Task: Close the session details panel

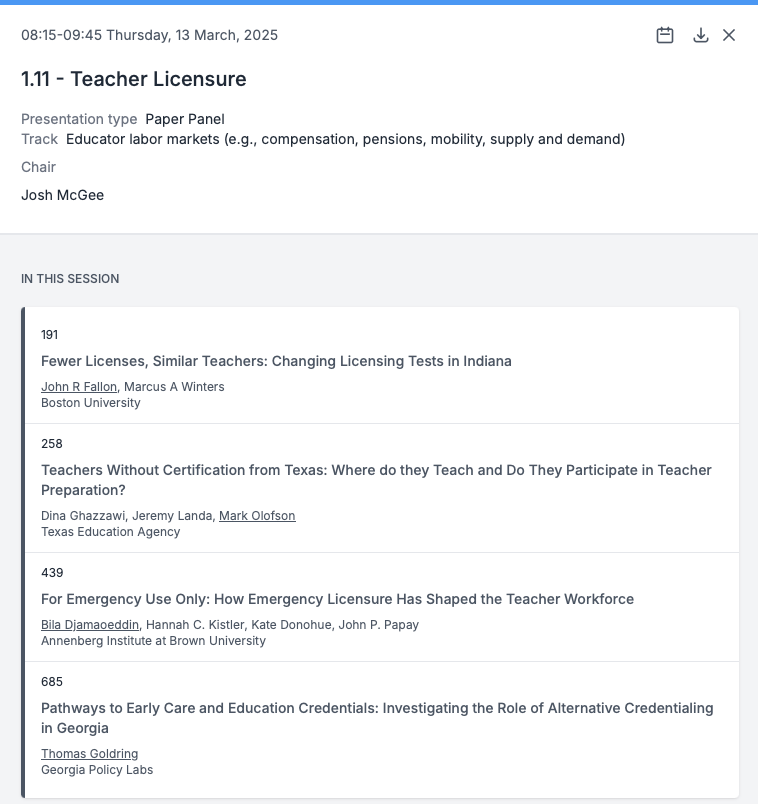Action: pyautogui.click(x=729, y=36)
